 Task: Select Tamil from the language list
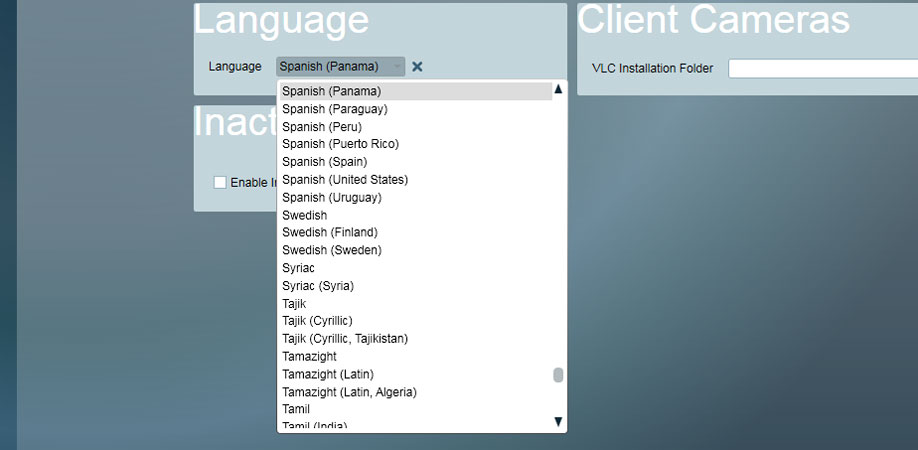coord(296,409)
